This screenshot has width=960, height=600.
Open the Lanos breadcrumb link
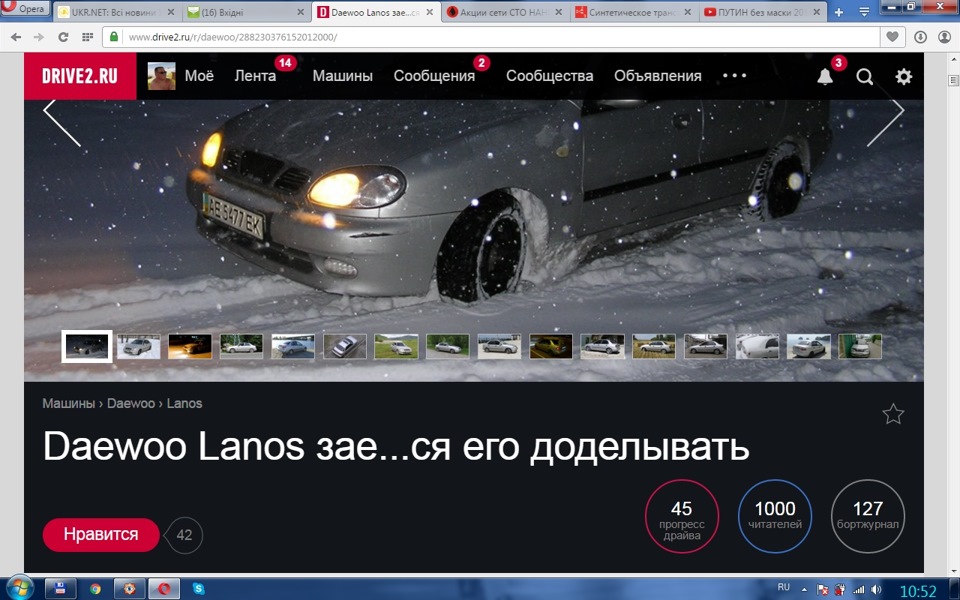click(x=184, y=403)
